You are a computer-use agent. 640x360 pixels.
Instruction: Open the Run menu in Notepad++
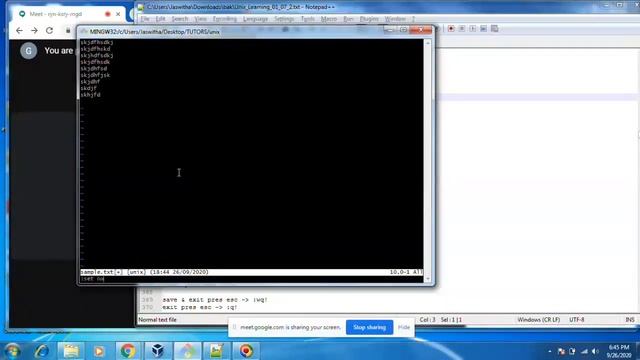coord(348,19)
